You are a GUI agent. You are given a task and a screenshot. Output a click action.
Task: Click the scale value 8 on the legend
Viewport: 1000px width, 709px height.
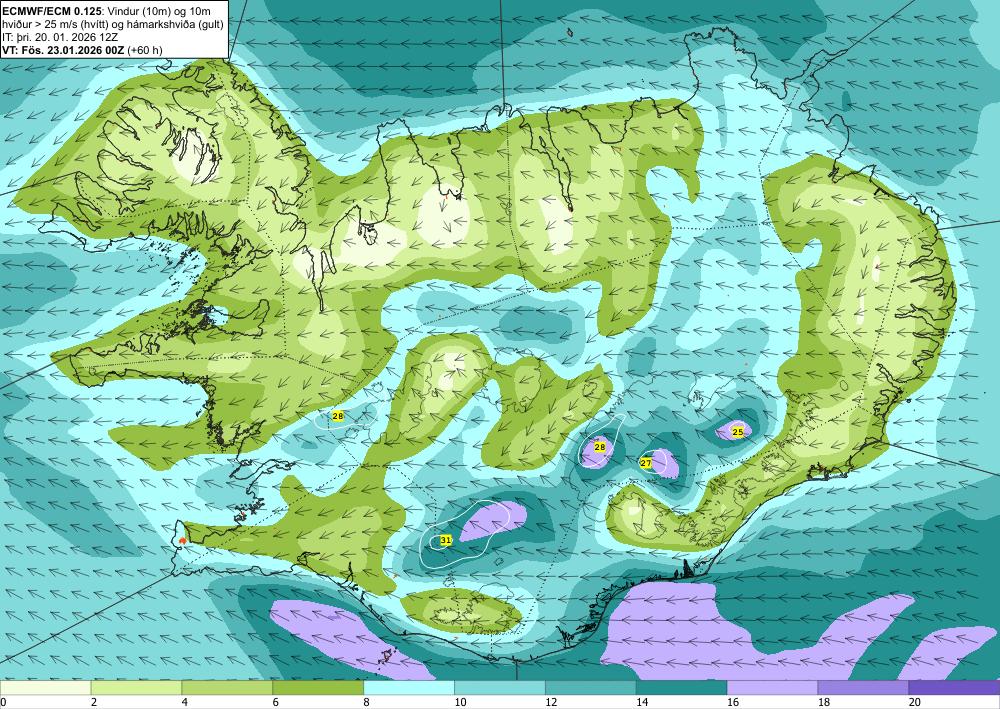[367, 702]
